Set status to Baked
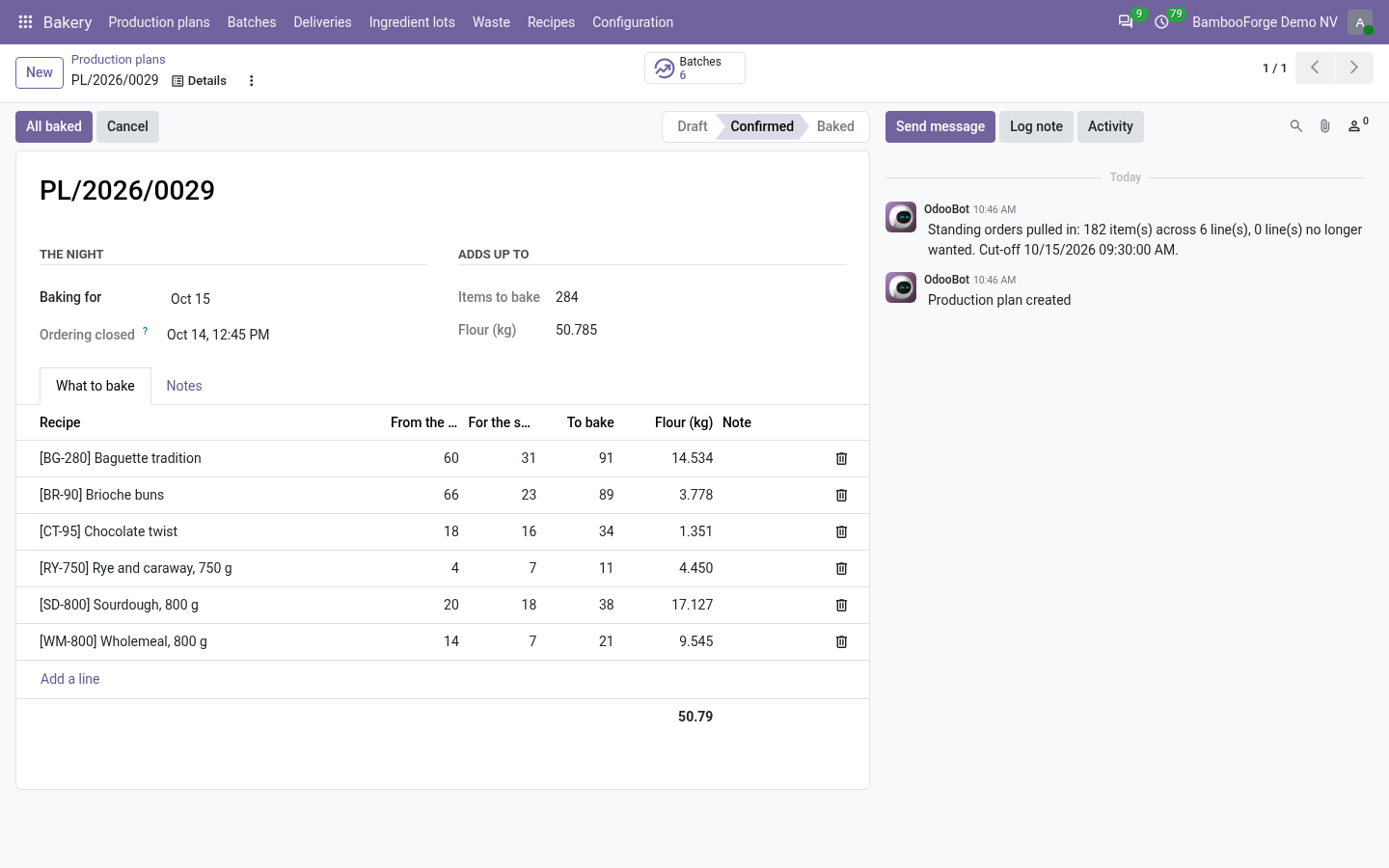The height and width of the screenshot is (868, 1389). coord(835,126)
